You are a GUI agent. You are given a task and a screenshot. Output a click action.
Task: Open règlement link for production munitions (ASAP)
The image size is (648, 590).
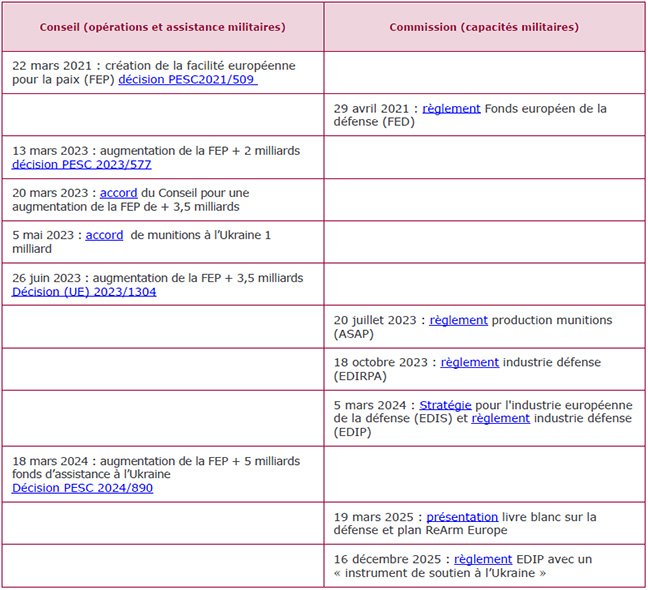(x=458, y=320)
